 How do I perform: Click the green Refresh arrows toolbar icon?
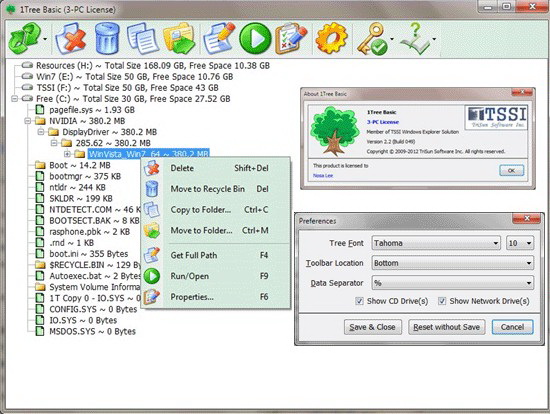24,38
